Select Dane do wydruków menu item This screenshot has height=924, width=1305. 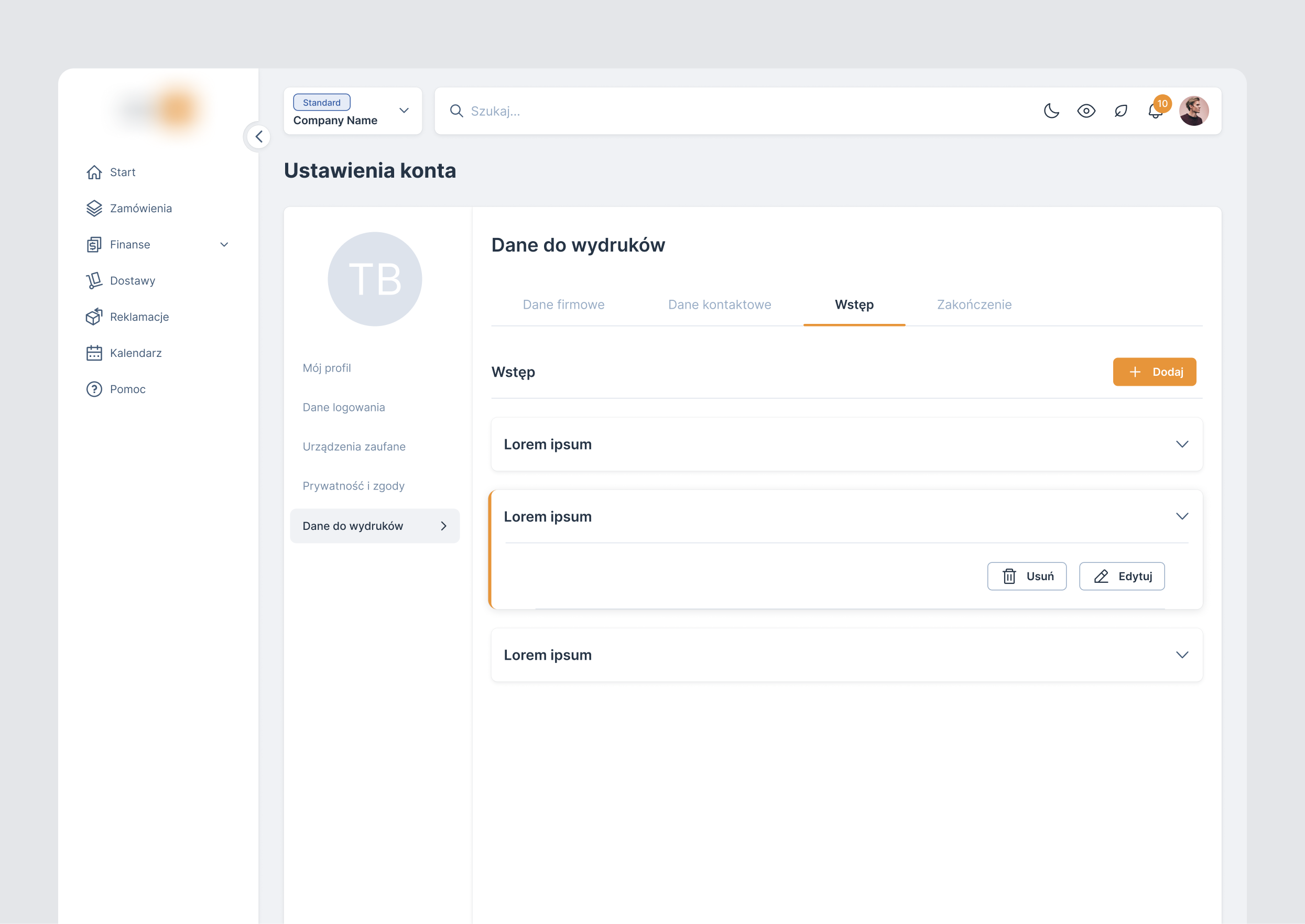coord(375,526)
